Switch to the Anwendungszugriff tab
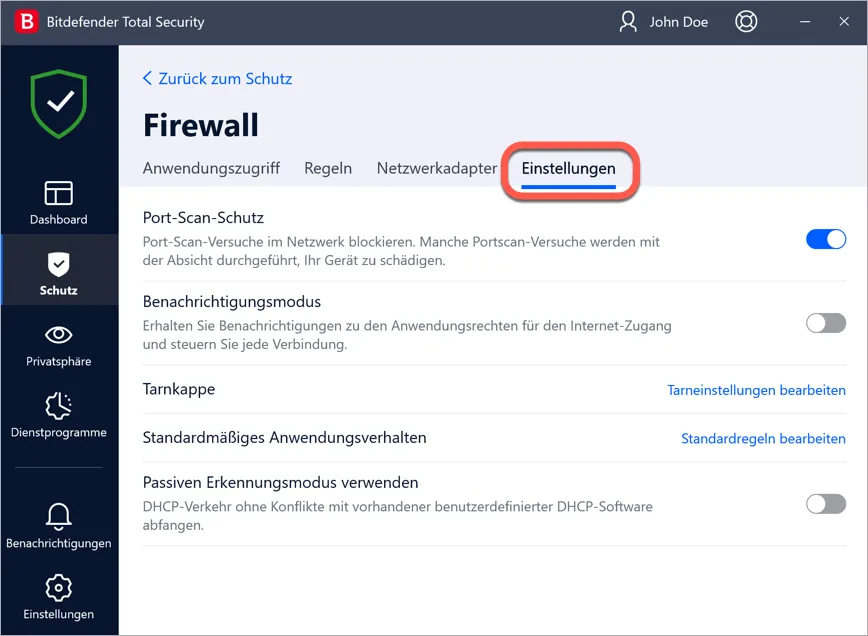The image size is (868, 636). tap(211, 168)
